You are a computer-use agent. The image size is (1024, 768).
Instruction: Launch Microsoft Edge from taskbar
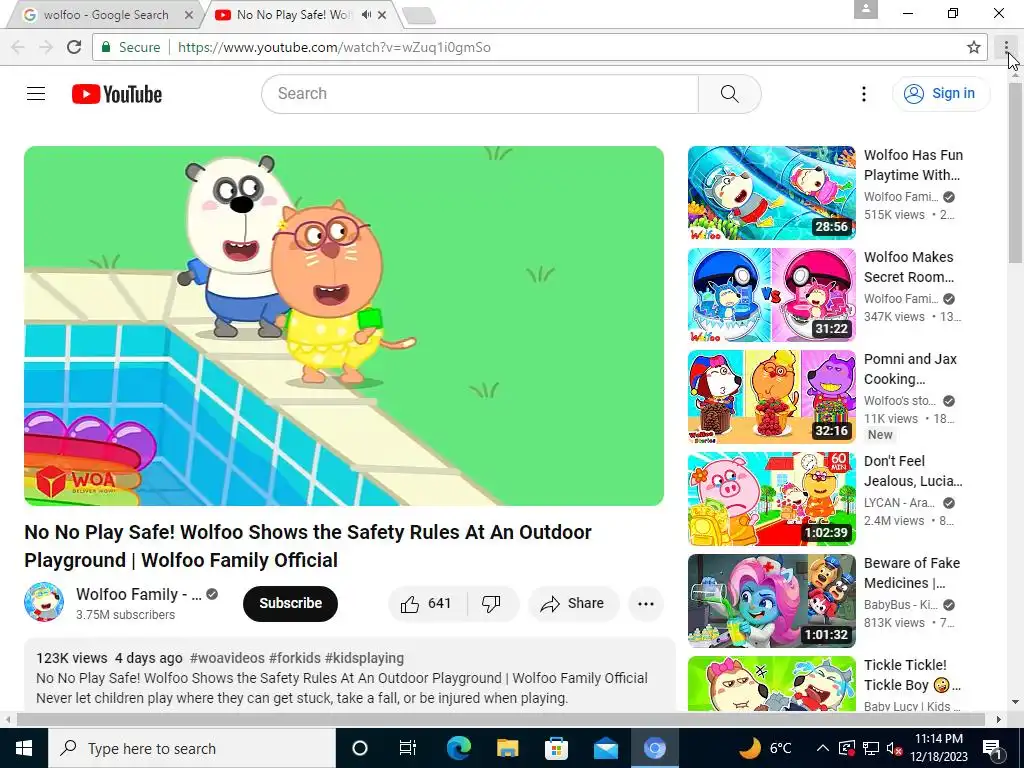[458, 748]
